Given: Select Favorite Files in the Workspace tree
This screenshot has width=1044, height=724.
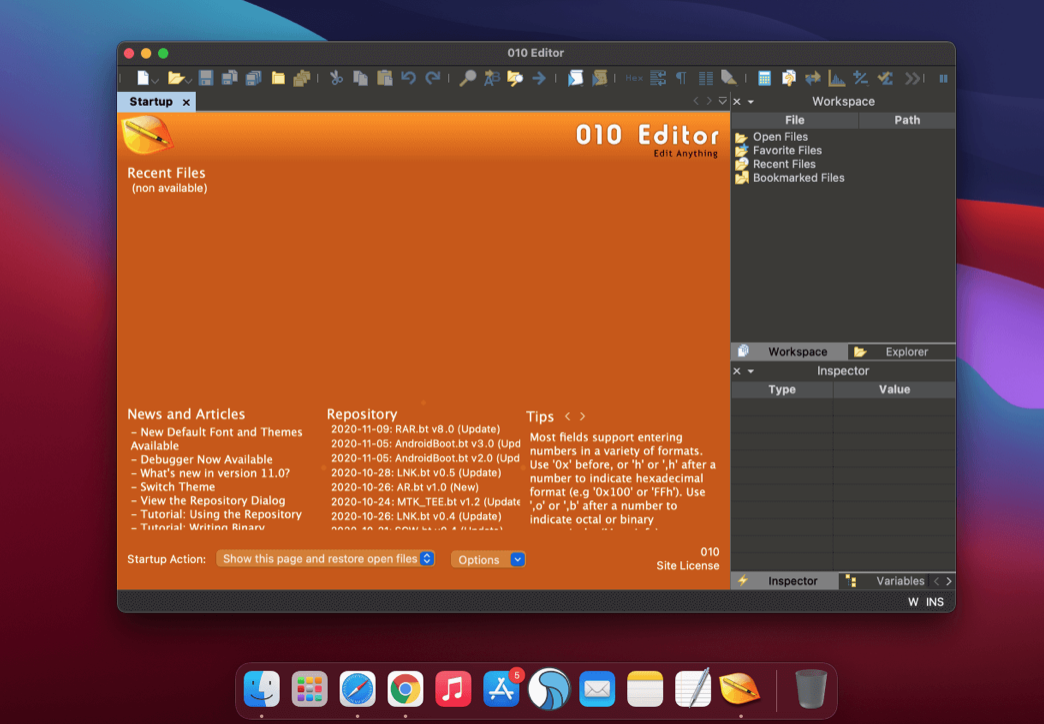Looking at the screenshot, I should 786,151.
